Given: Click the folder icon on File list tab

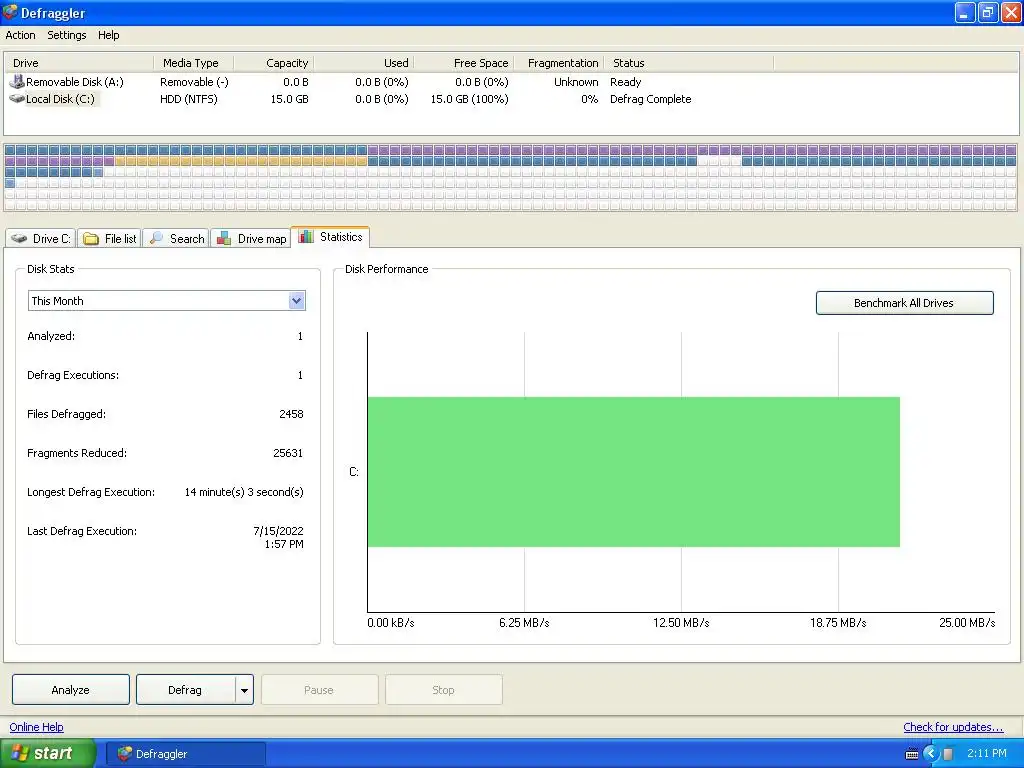Looking at the screenshot, I should click(91, 238).
